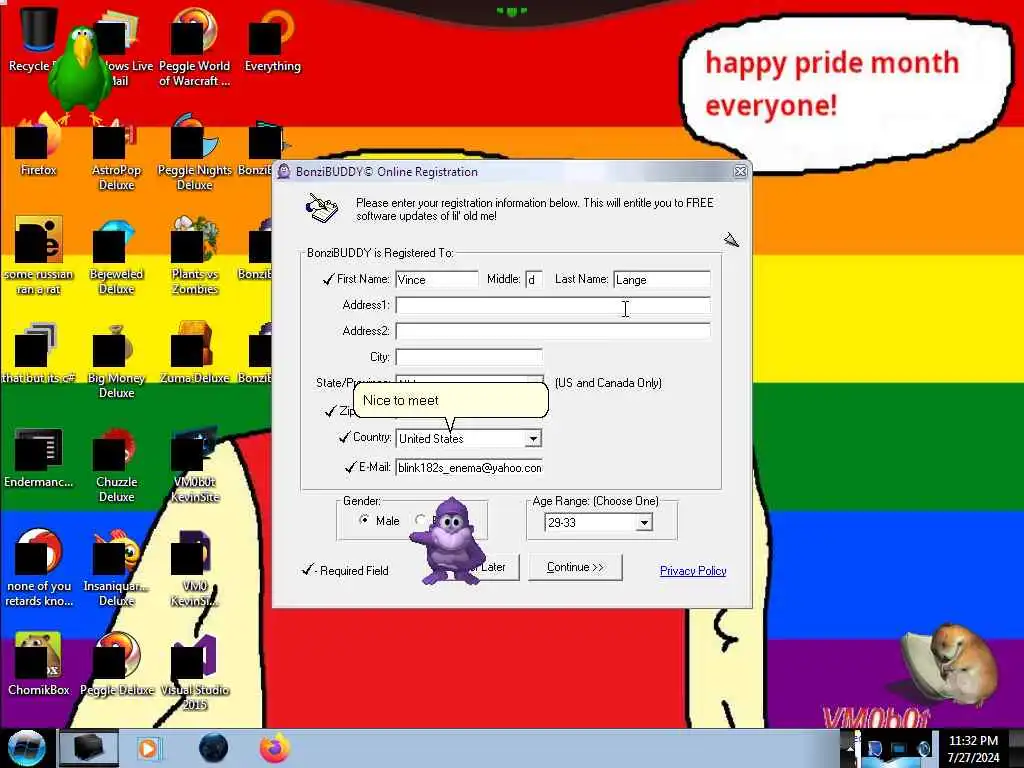The image size is (1024, 768).
Task: Open AstroPop Deluxe desktop icon
Action: click(x=116, y=152)
